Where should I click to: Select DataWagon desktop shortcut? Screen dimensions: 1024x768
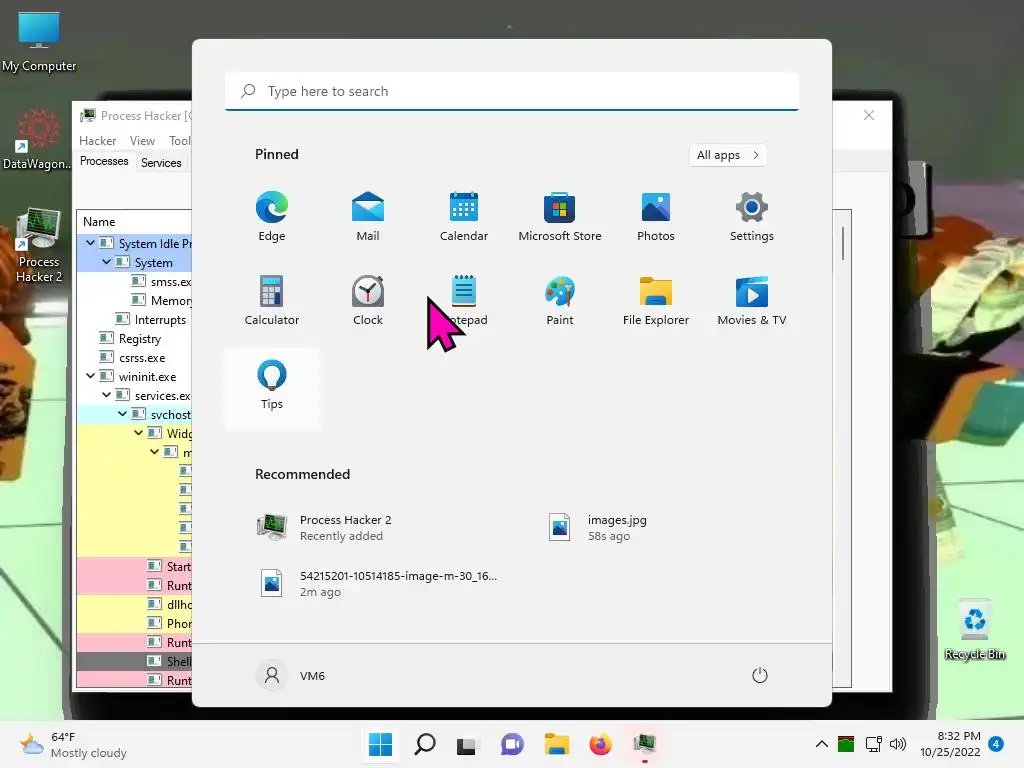point(38,140)
